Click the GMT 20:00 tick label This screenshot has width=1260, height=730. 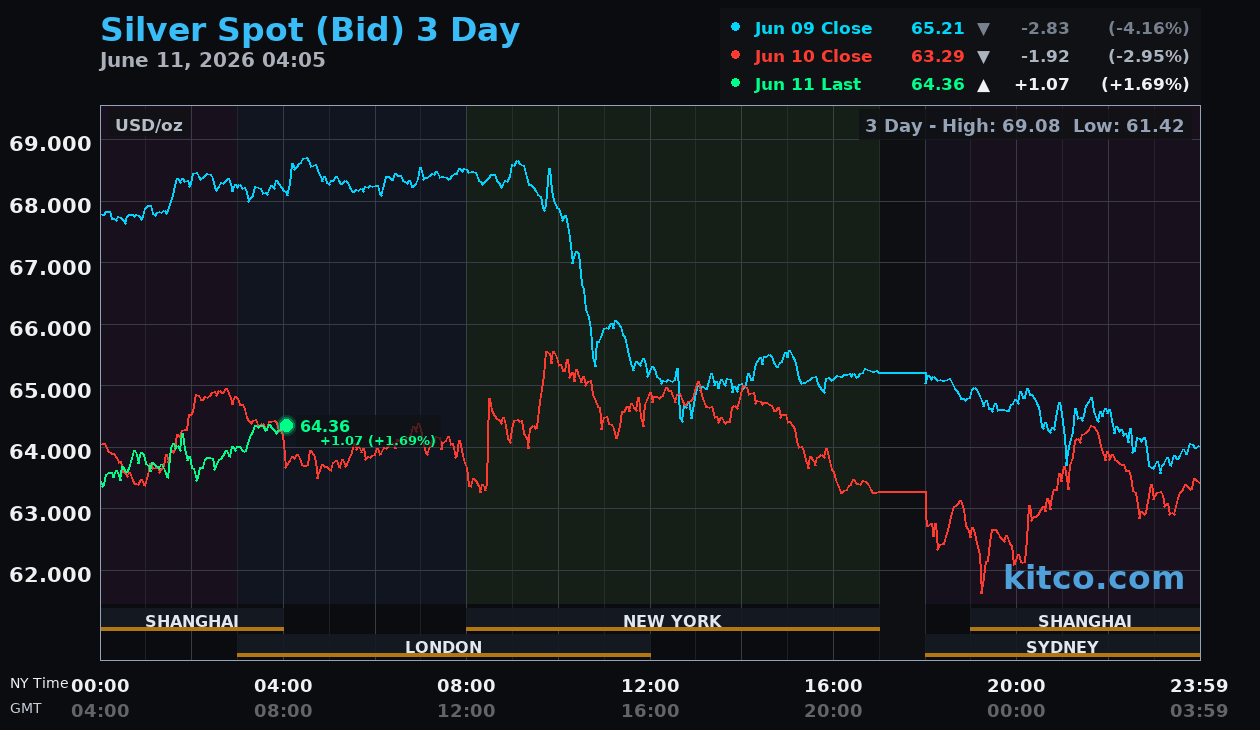pyautogui.click(x=833, y=711)
